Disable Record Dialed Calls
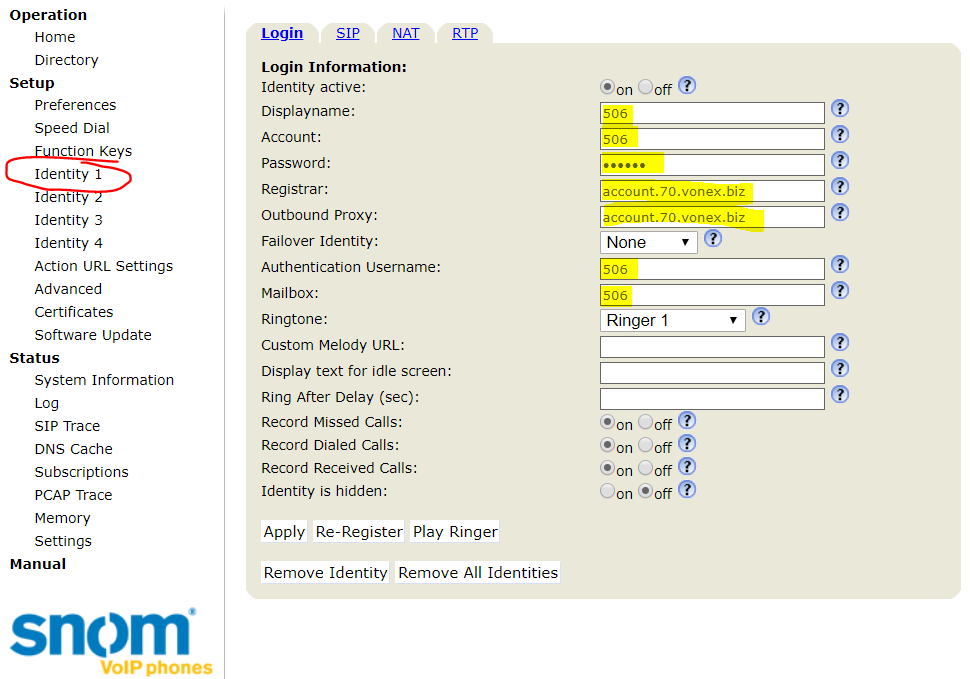Viewport: 970px width, 679px height. [x=646, y=445]
